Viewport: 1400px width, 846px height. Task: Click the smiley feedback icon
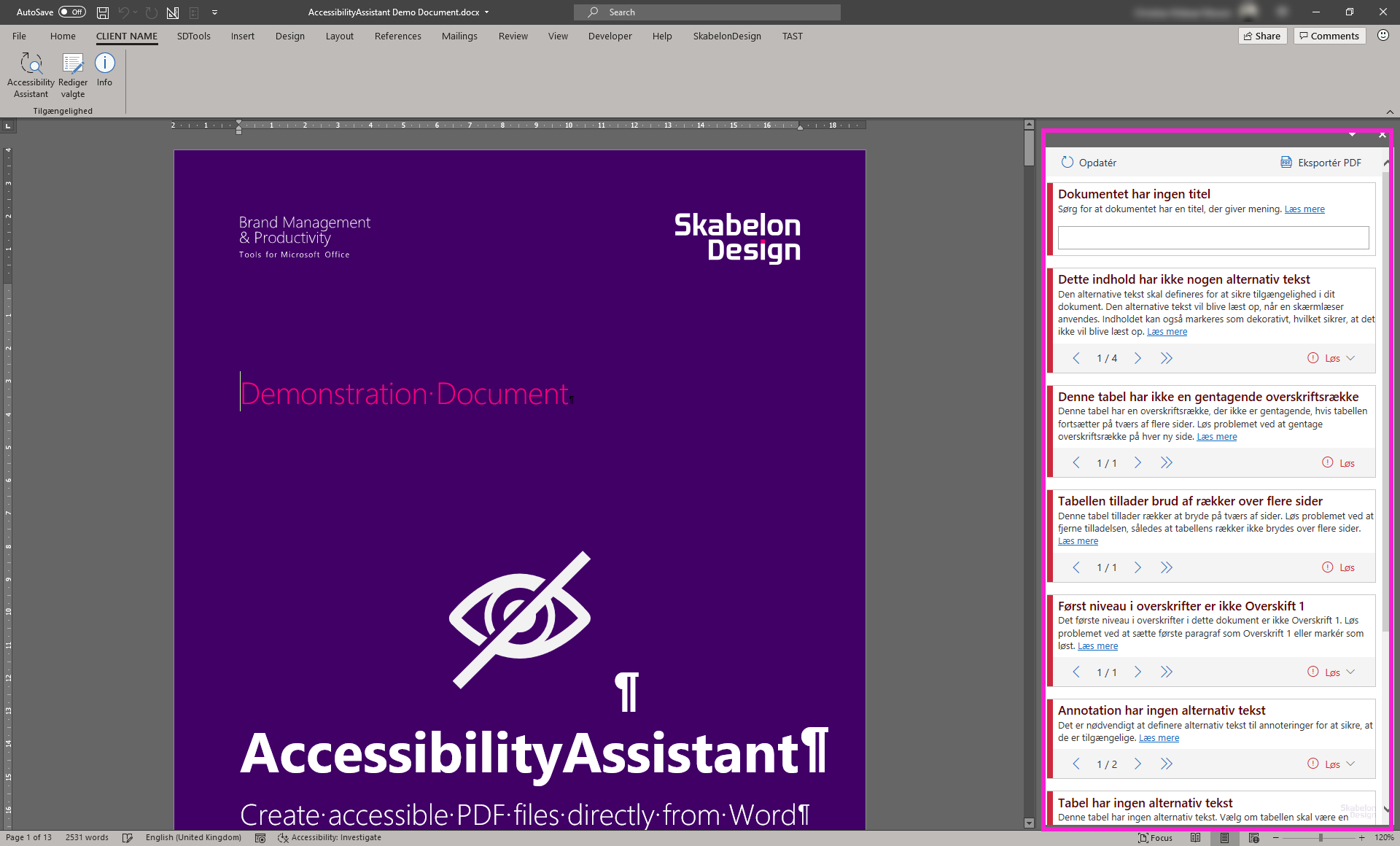click(1382, 35)
